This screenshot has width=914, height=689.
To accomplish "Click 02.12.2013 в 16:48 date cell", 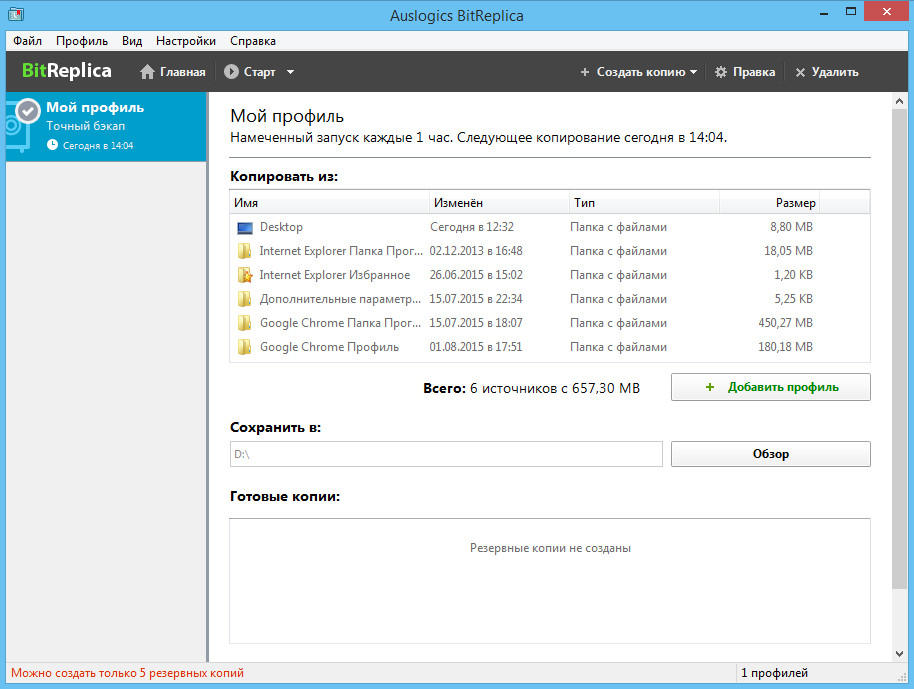I will (476, 251).
